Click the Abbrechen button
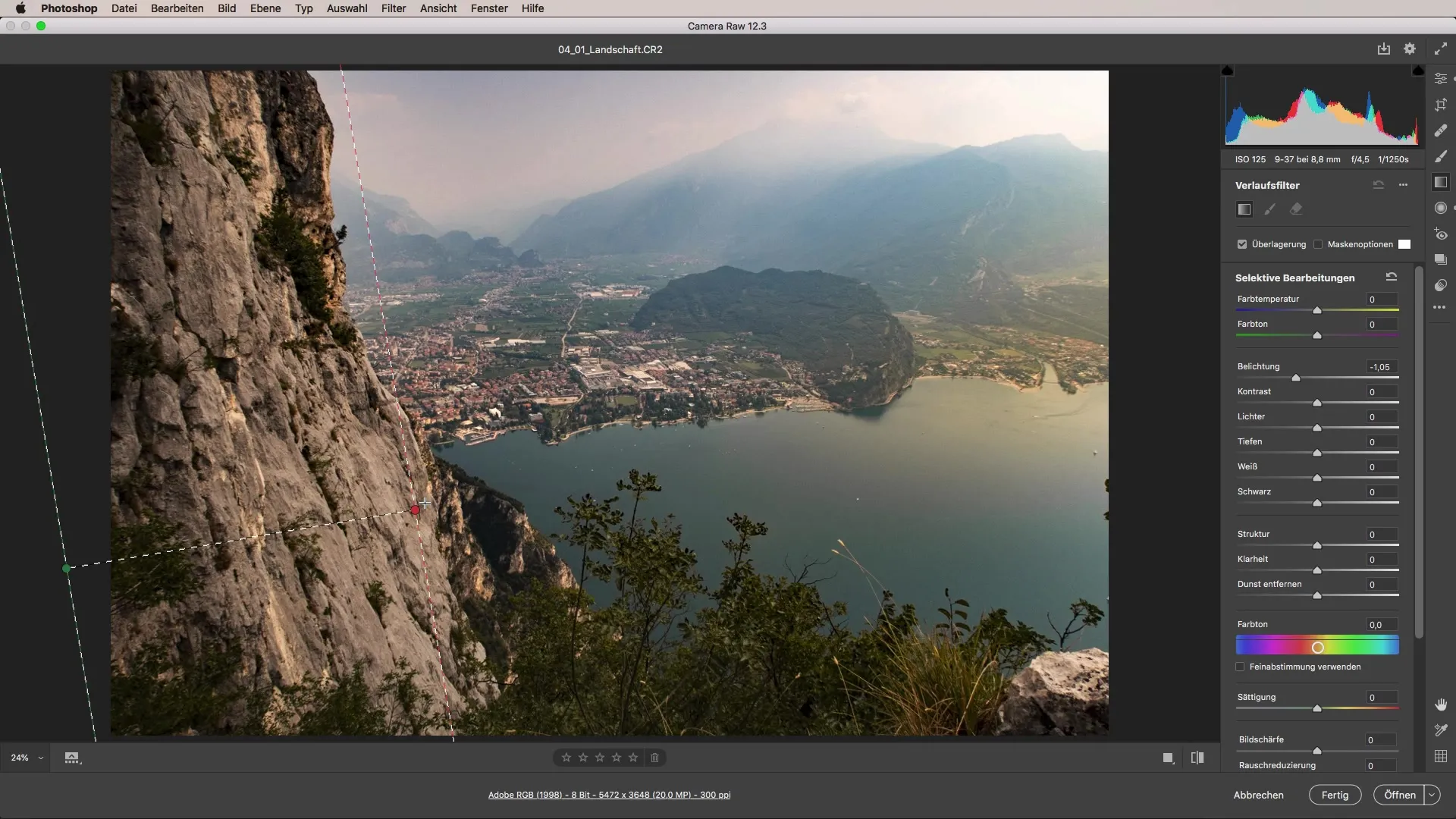The height and width of the screenshot is (819, 1456). click(x=1259, y=795)
